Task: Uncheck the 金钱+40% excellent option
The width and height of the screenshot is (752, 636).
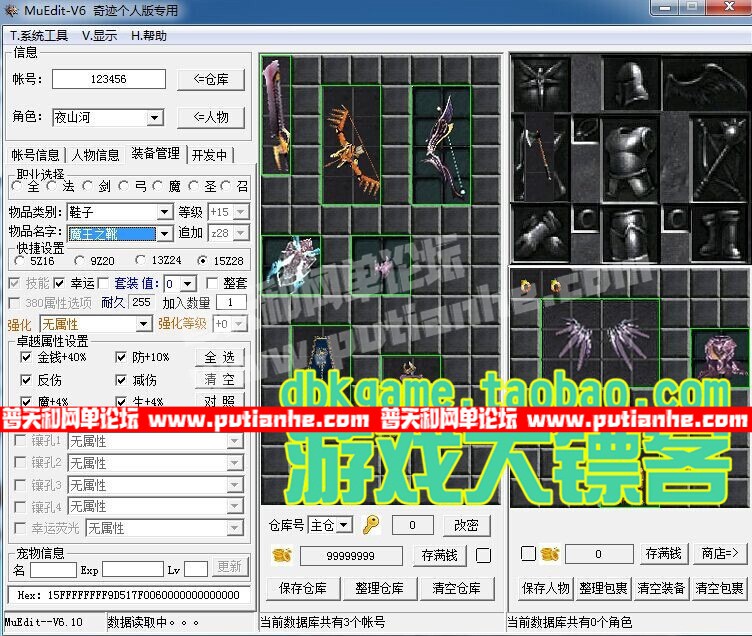Action: pyautogui.click(x=26, y=357)
